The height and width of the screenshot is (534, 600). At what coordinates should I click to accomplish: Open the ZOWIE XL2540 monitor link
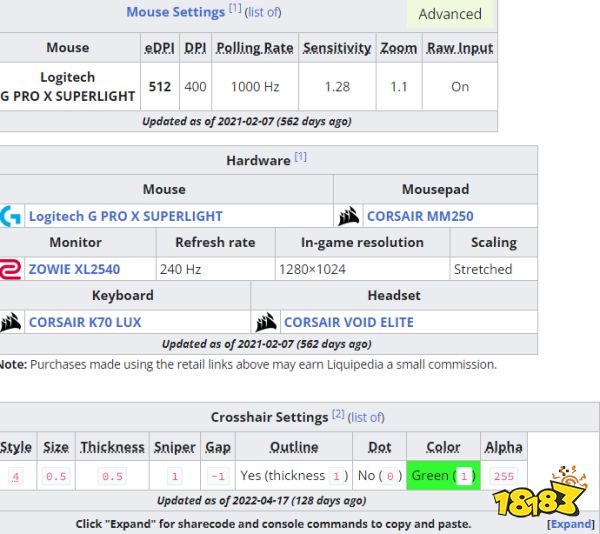click(75, 269)
